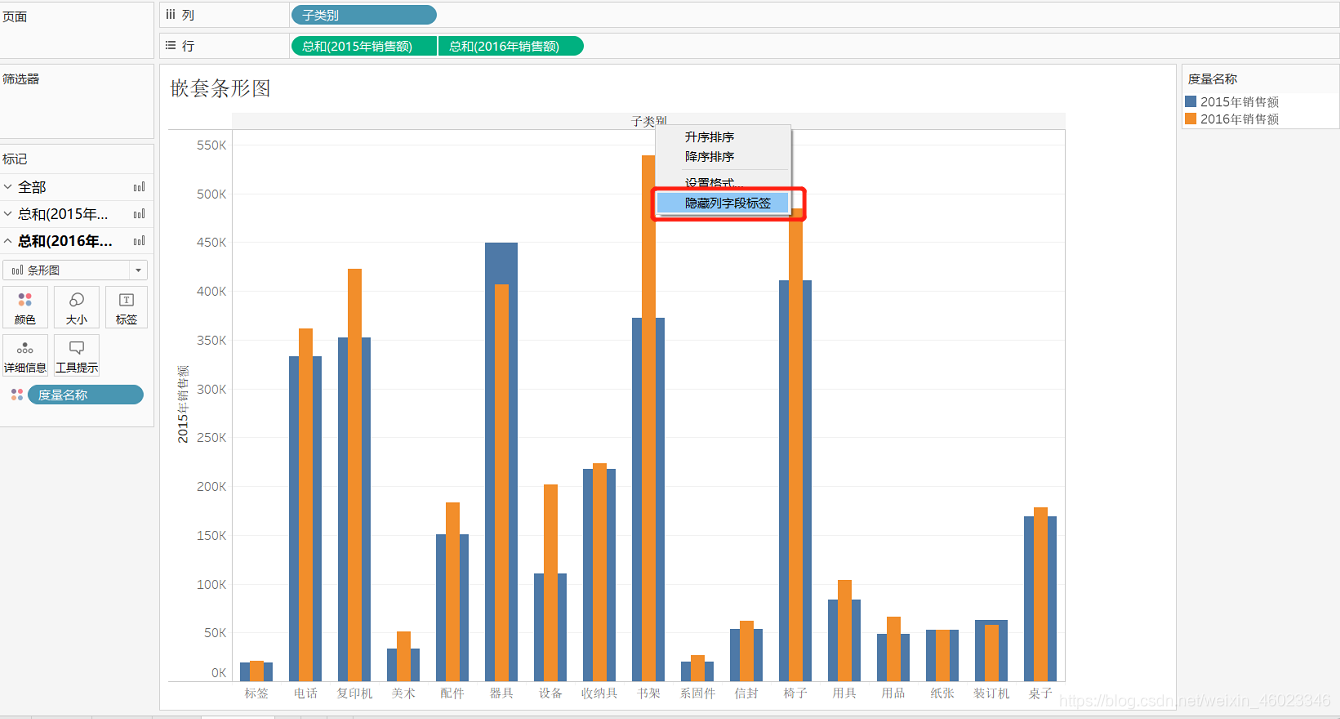The height and width of the screenshot is (719, 1340).
Task: Click the 页面 (Pages) shelf header
Action: pos(15,17)
